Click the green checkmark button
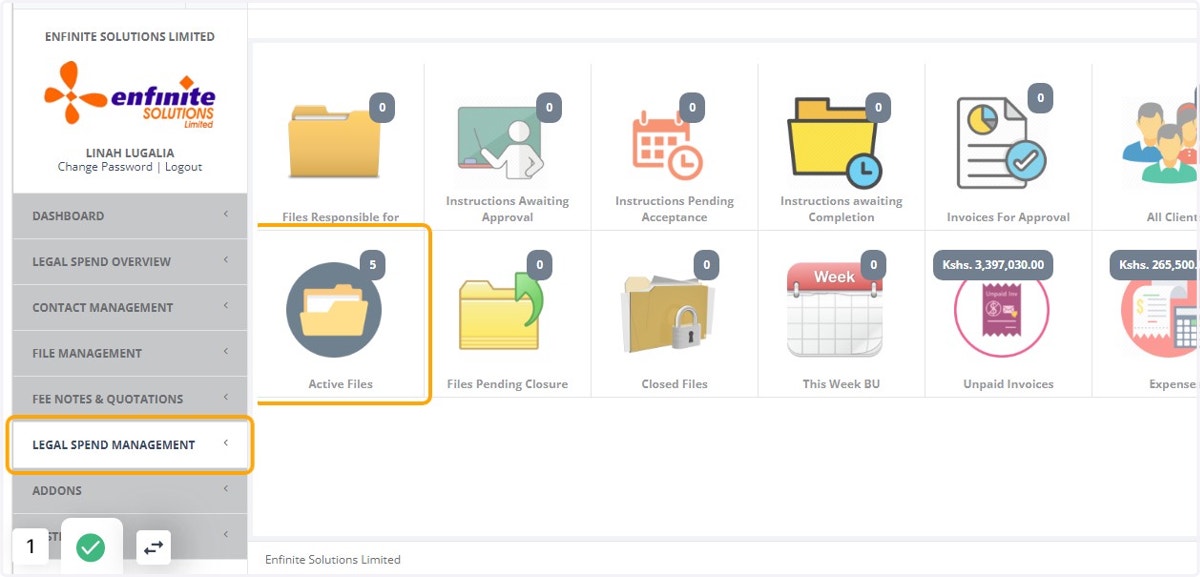The width and height of the screenshot is (1200, 577). [91, 547]
